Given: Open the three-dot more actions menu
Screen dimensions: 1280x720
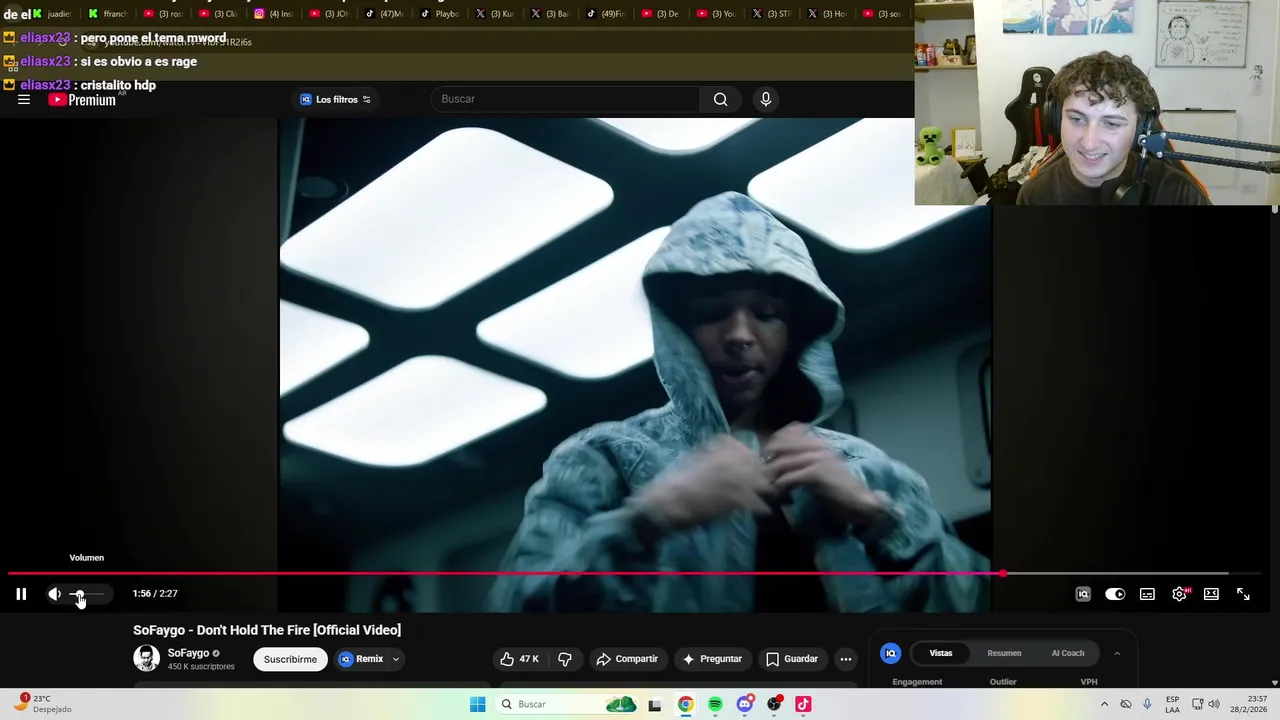Looking at the screenshot, I should point(846,659).
